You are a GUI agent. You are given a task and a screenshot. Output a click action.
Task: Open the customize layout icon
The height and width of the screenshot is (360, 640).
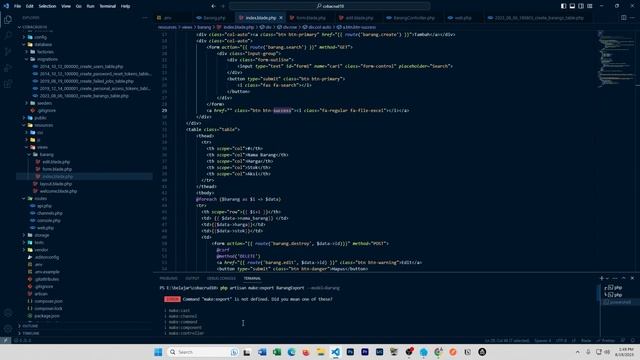(x=590, y=6)
